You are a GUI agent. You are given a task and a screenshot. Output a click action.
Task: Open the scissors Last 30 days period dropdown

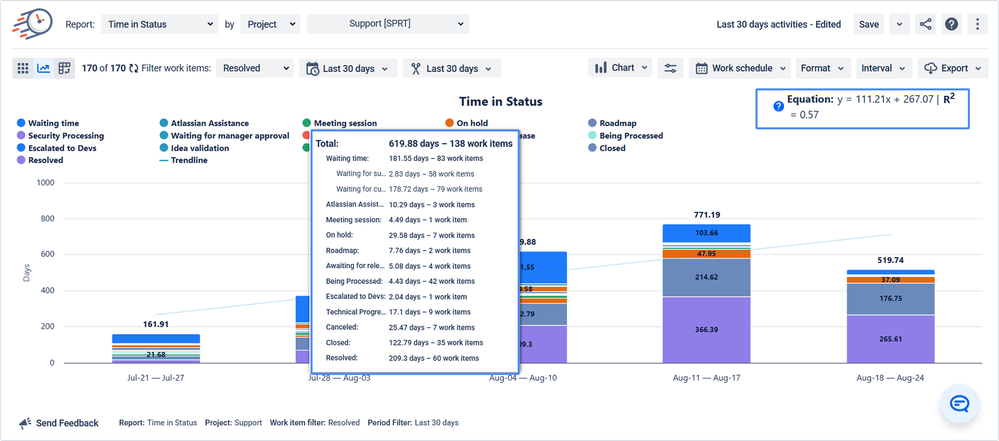452,68
